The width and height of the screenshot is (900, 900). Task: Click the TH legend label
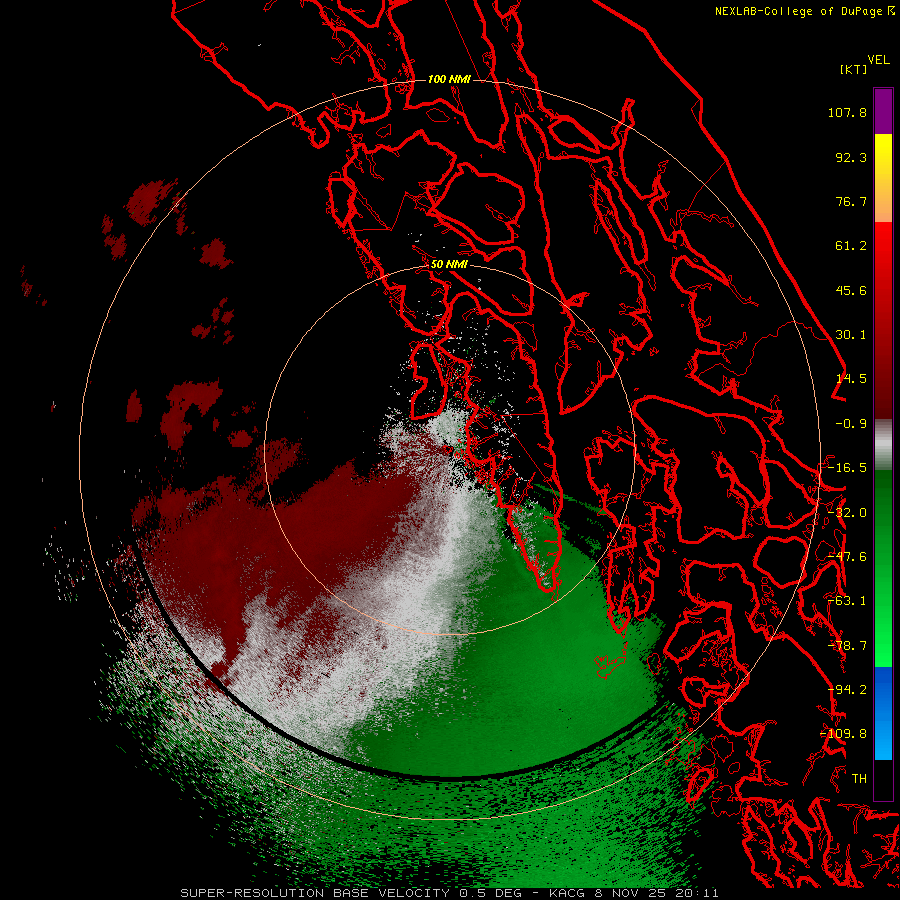(859, 779)
